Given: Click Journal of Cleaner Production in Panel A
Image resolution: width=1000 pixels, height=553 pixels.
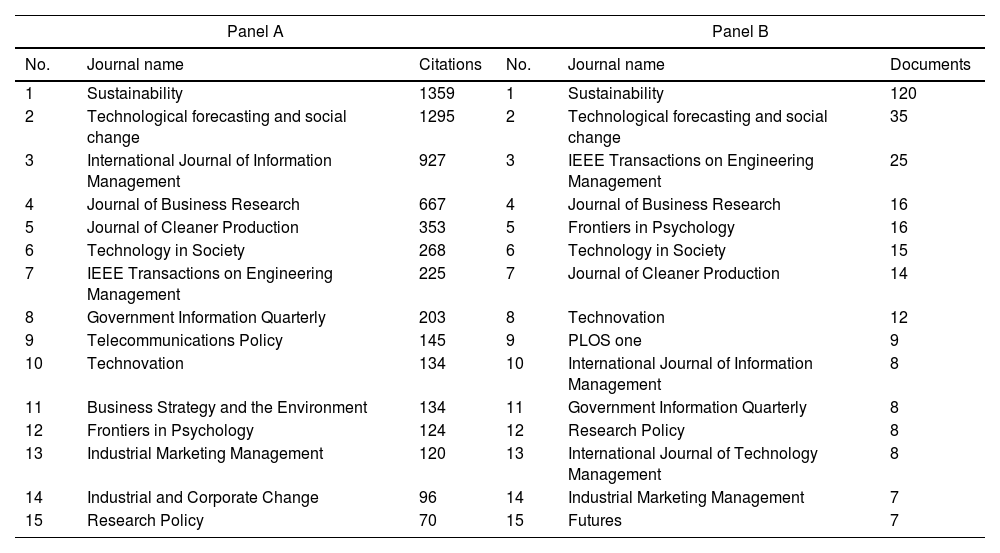Looking at the screenshot, I should [x=192, y=228].
